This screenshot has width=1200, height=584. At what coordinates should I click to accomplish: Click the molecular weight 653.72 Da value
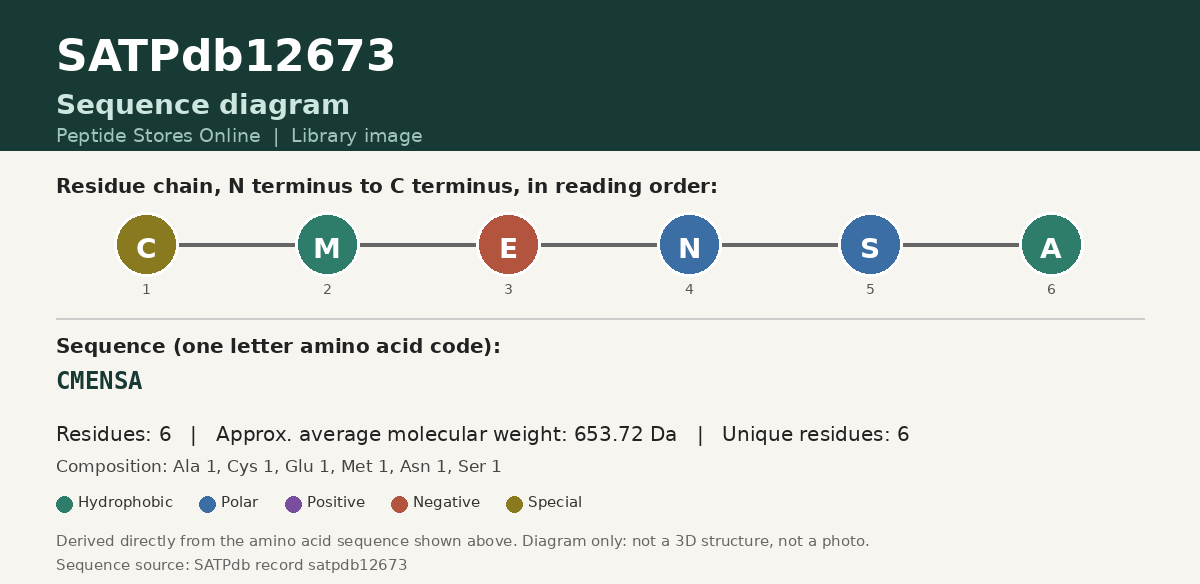click(625, 435)
